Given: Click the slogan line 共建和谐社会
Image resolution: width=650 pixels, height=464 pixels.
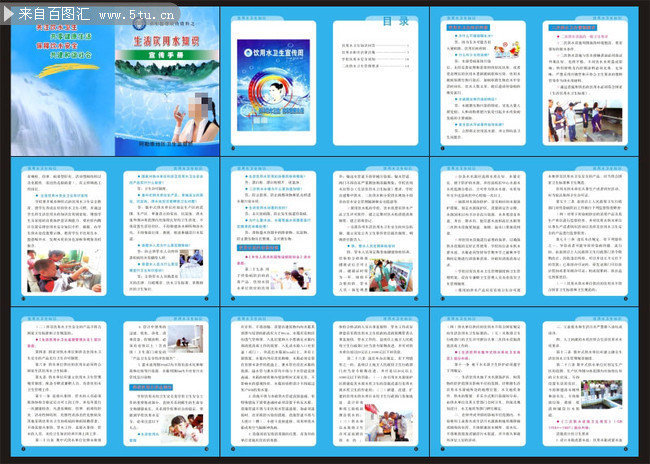Looking at the screenshot, I should pos(70,55).
